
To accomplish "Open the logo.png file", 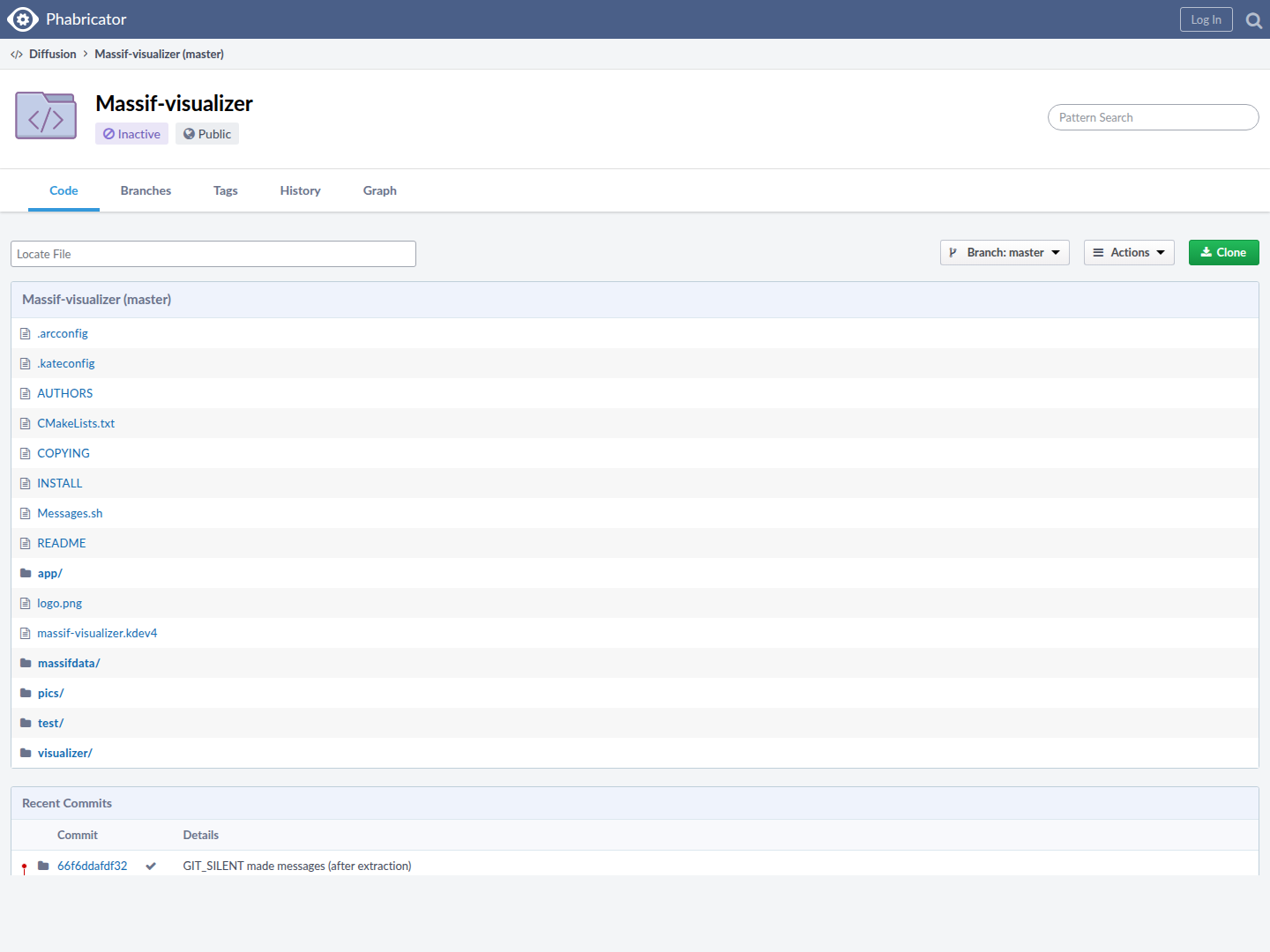I will click(60, 604).
